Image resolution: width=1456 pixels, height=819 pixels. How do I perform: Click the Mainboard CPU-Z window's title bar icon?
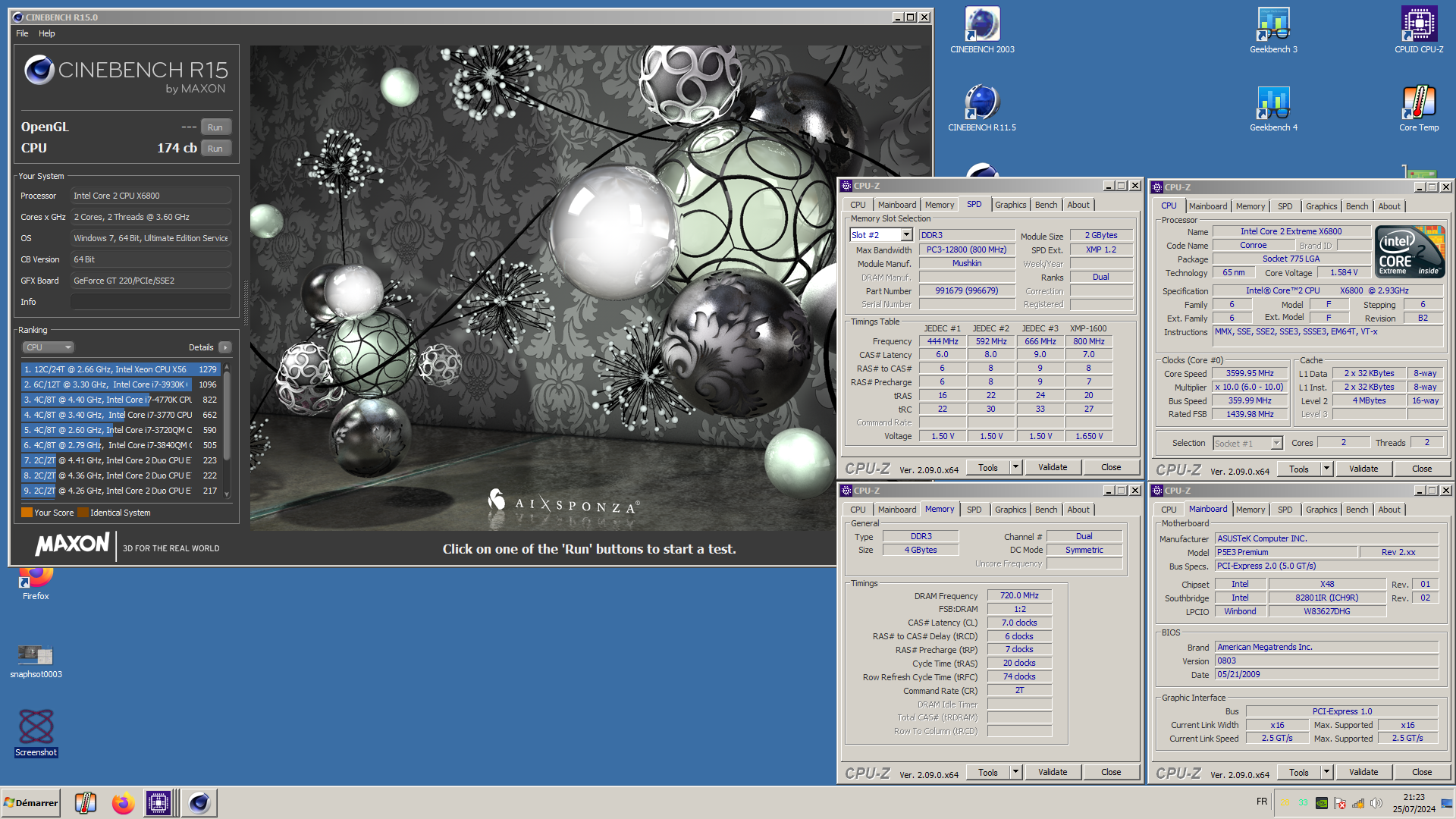pos(1157,491)
